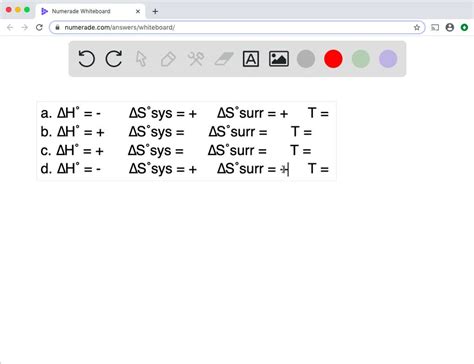Select the text box tool
This screenshot has height=364, width=474.
point(251,59)
